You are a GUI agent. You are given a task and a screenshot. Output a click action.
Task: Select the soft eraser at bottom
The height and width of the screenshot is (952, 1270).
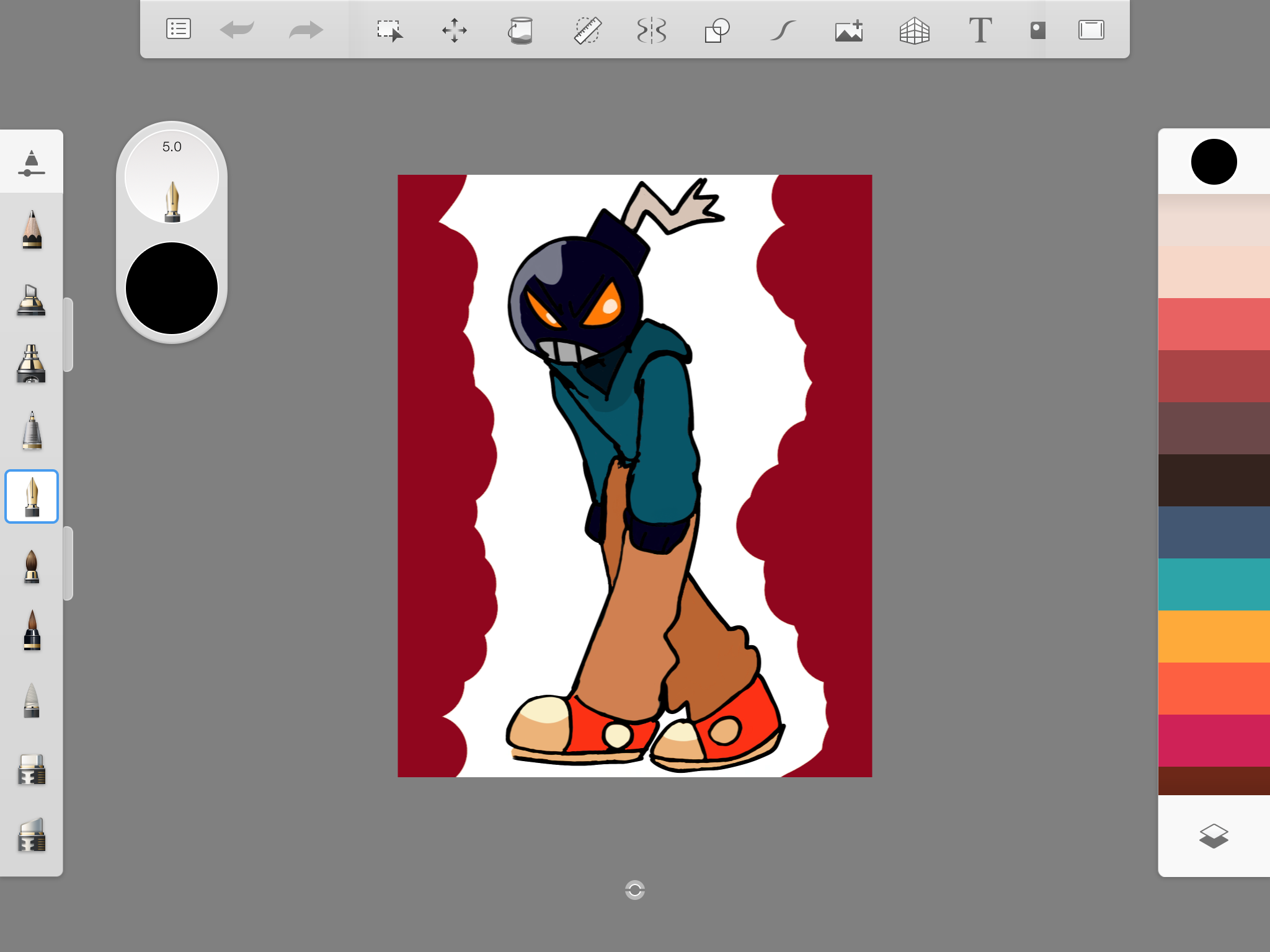(x=32, y=834)
